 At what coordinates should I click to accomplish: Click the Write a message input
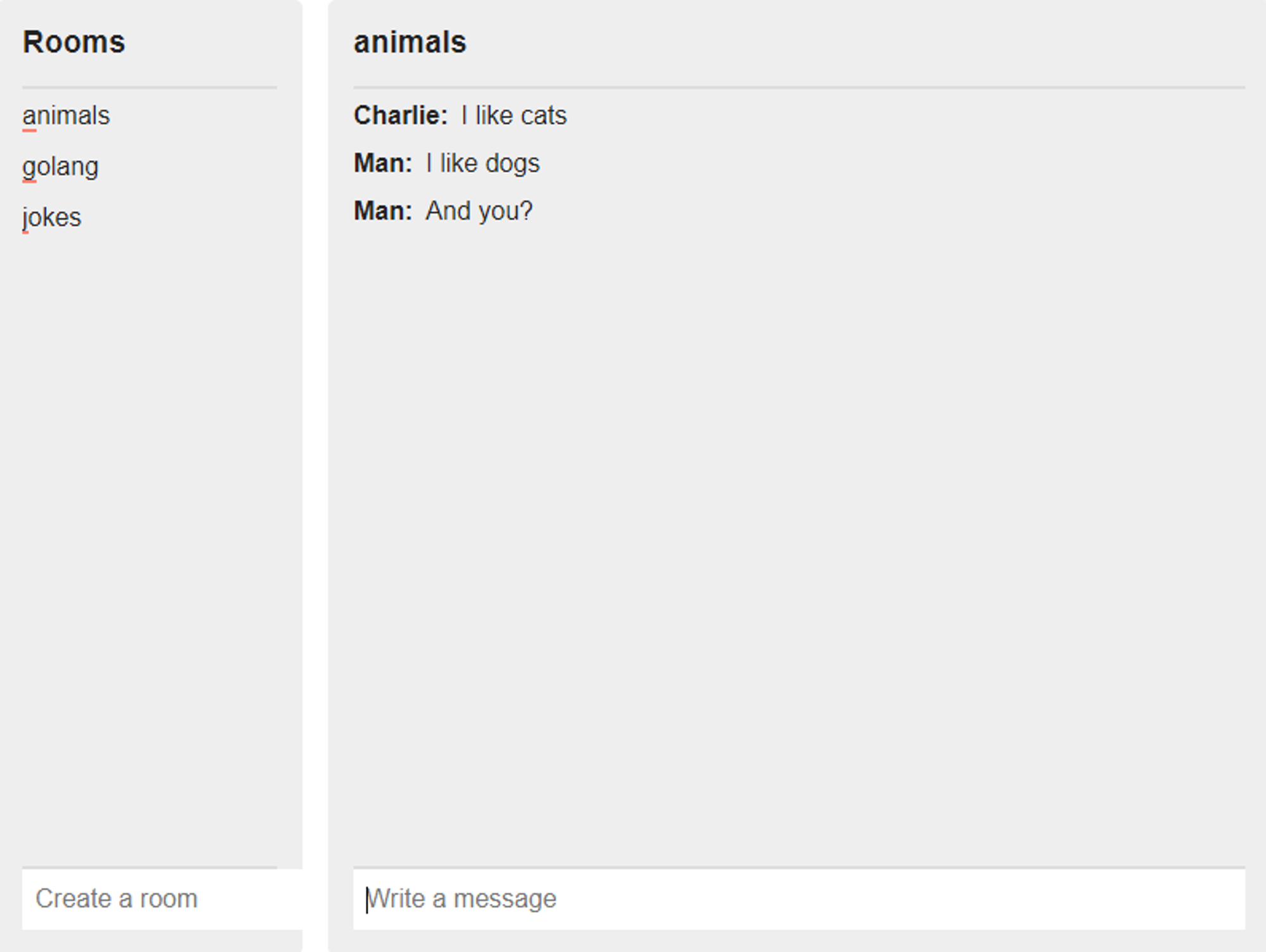pos(799,899)
